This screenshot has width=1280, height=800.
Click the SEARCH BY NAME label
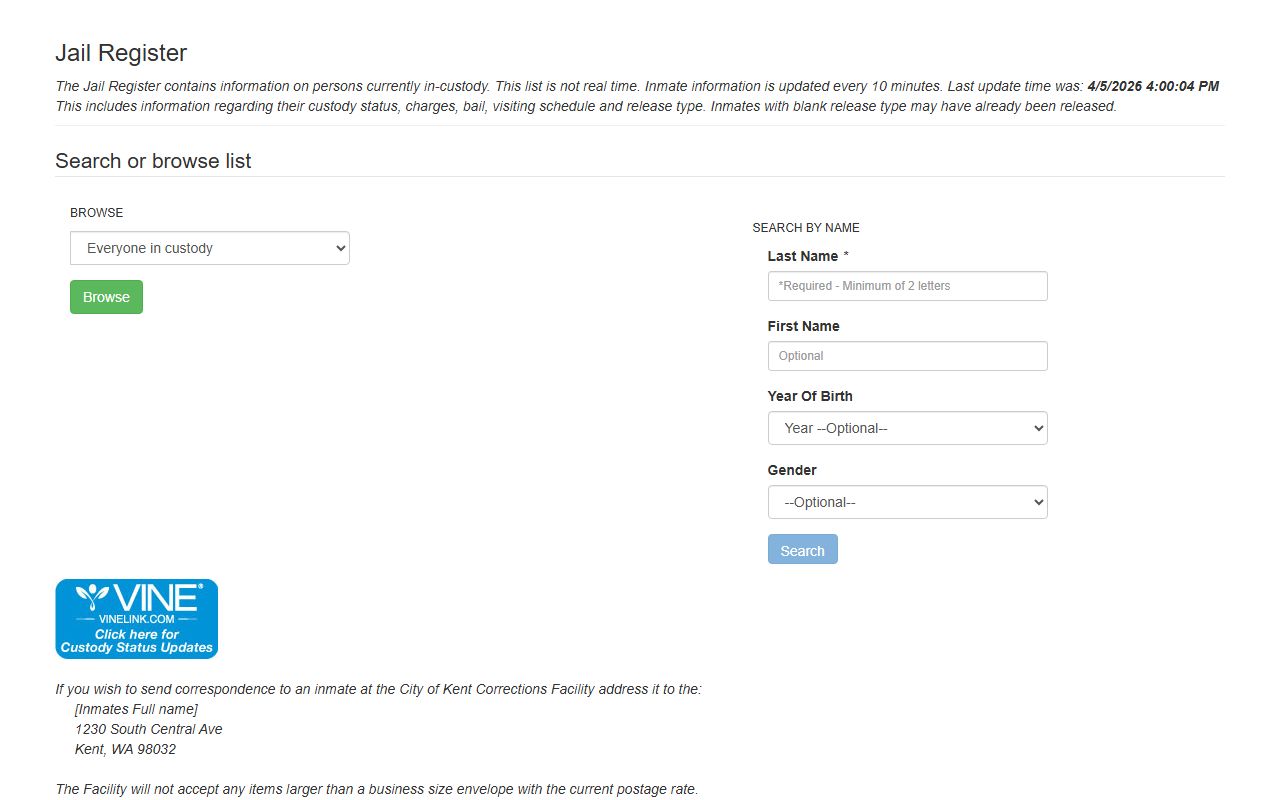point(806,228)
